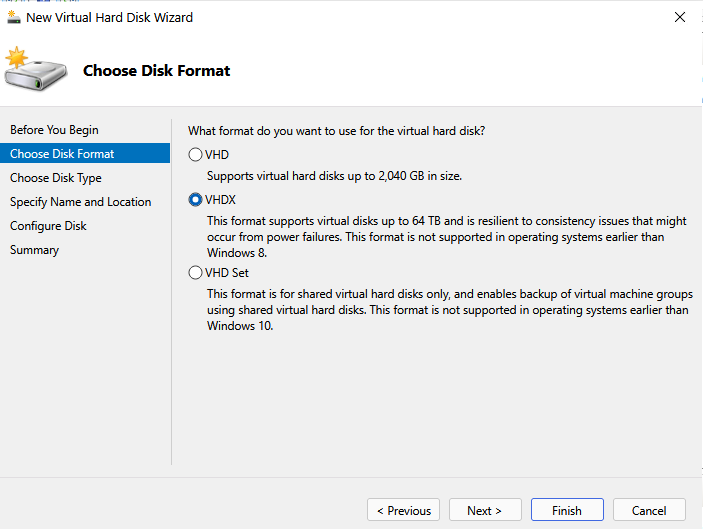
Task: Click the Previous button
Action: 404,510
